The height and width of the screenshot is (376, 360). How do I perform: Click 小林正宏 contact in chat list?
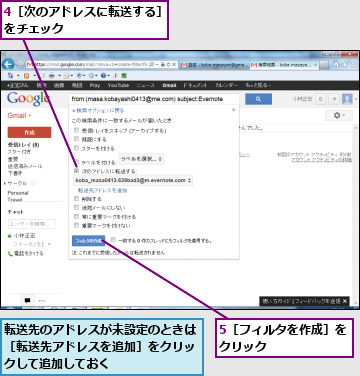[x=24, y=236]
